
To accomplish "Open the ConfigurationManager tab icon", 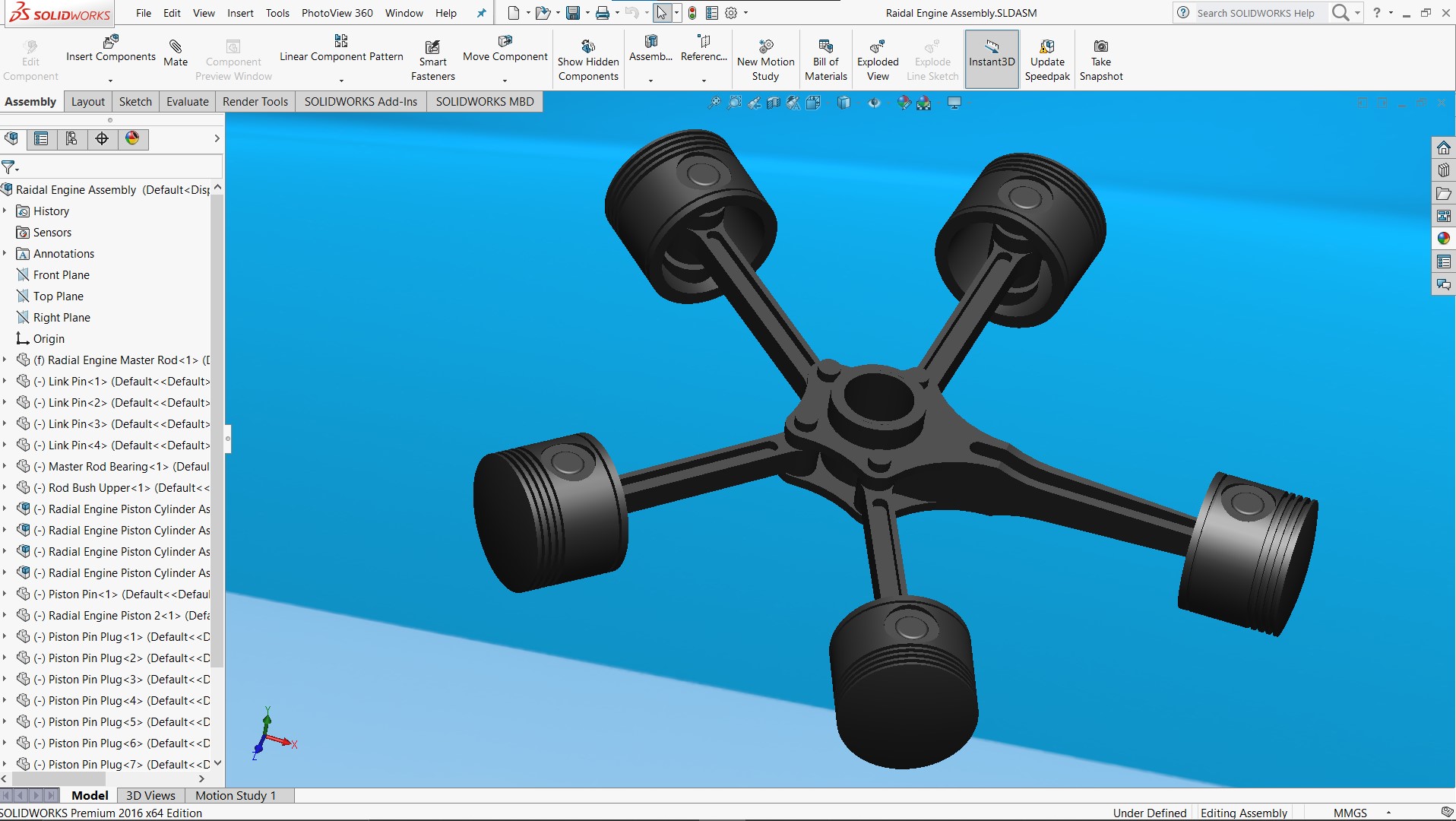I will pyautogui.click(x=71, y=138).
